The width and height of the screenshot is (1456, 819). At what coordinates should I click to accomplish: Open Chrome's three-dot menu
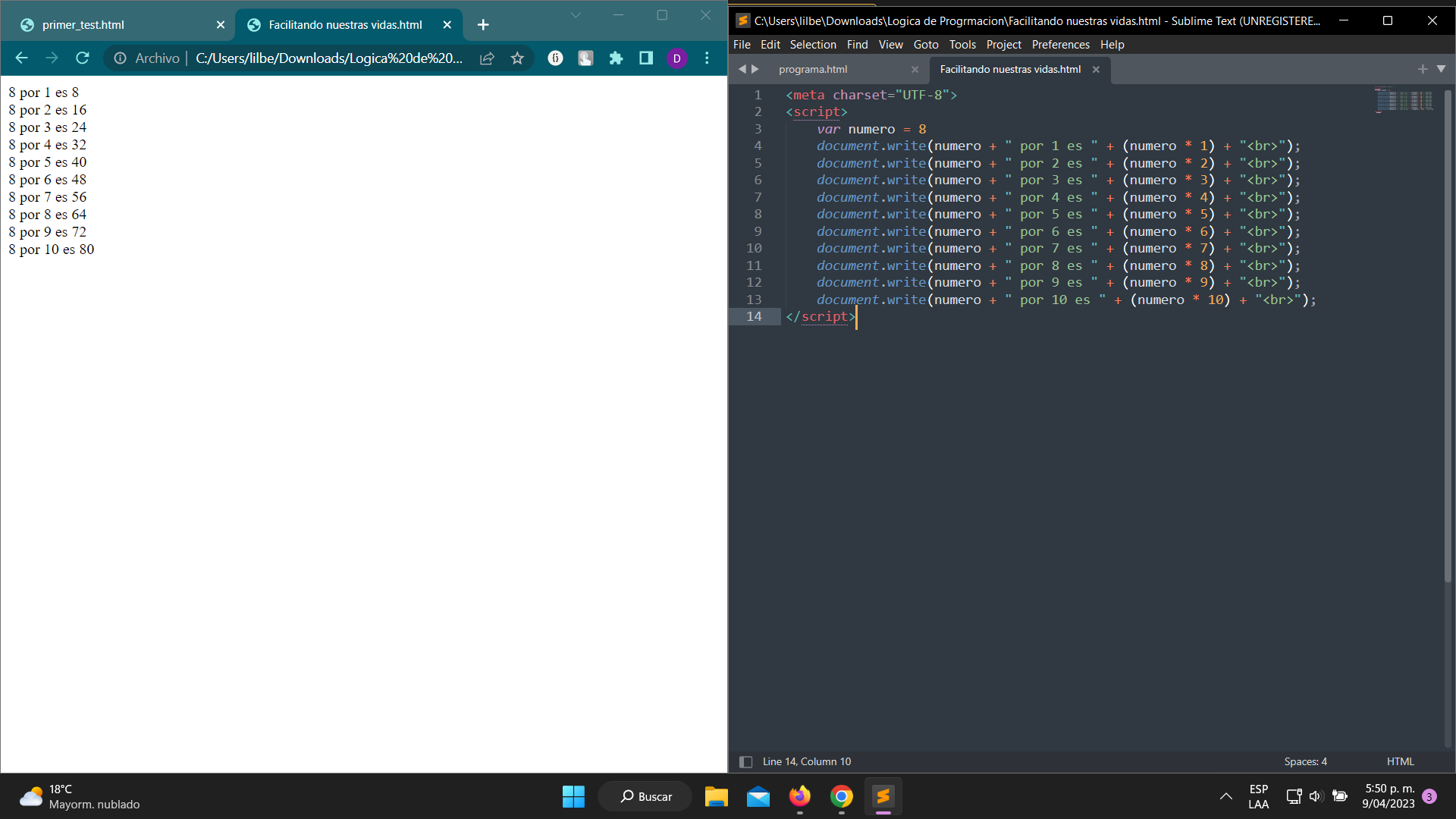[x=707, y=58]
